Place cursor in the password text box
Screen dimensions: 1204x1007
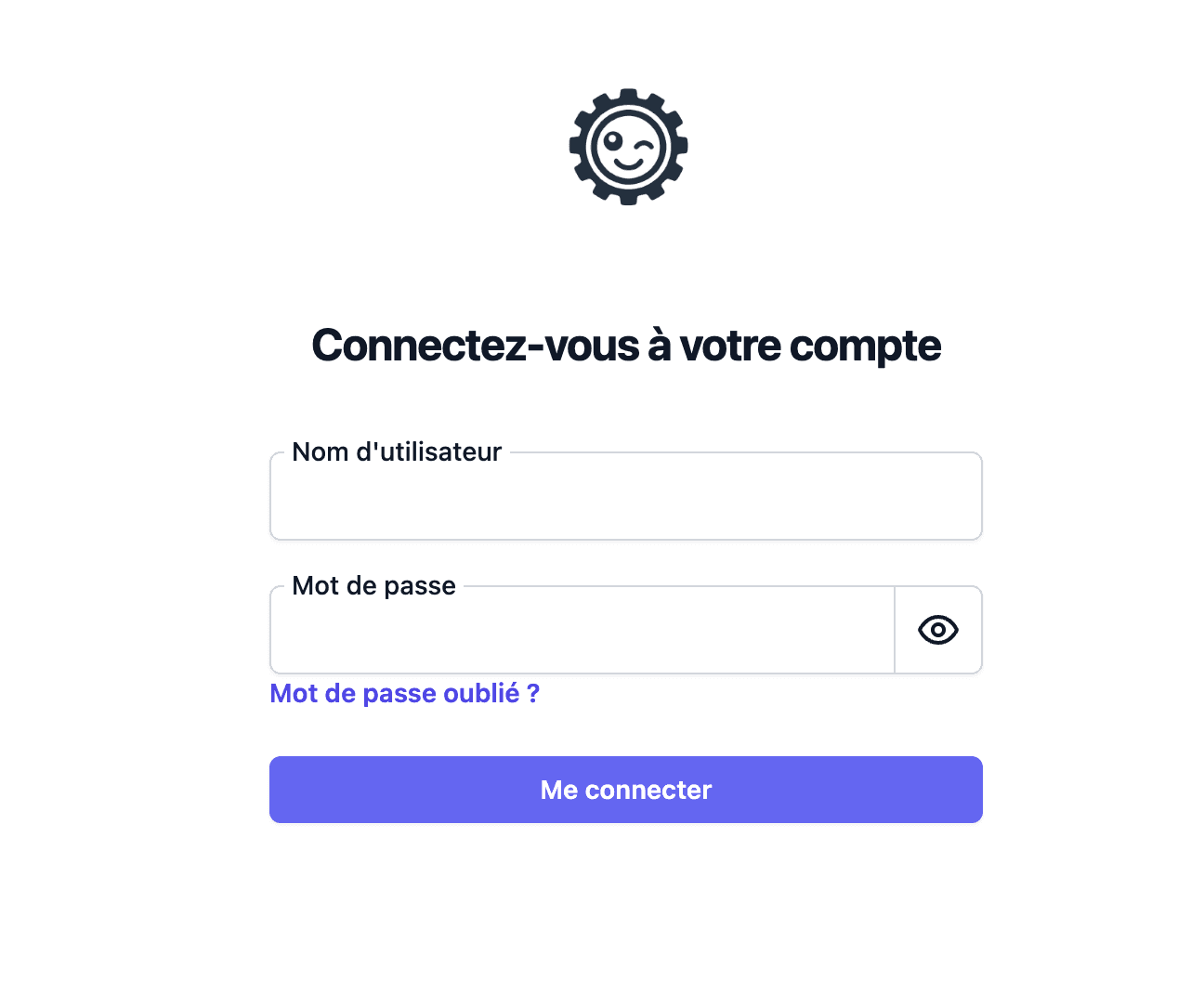coord(582,630)
